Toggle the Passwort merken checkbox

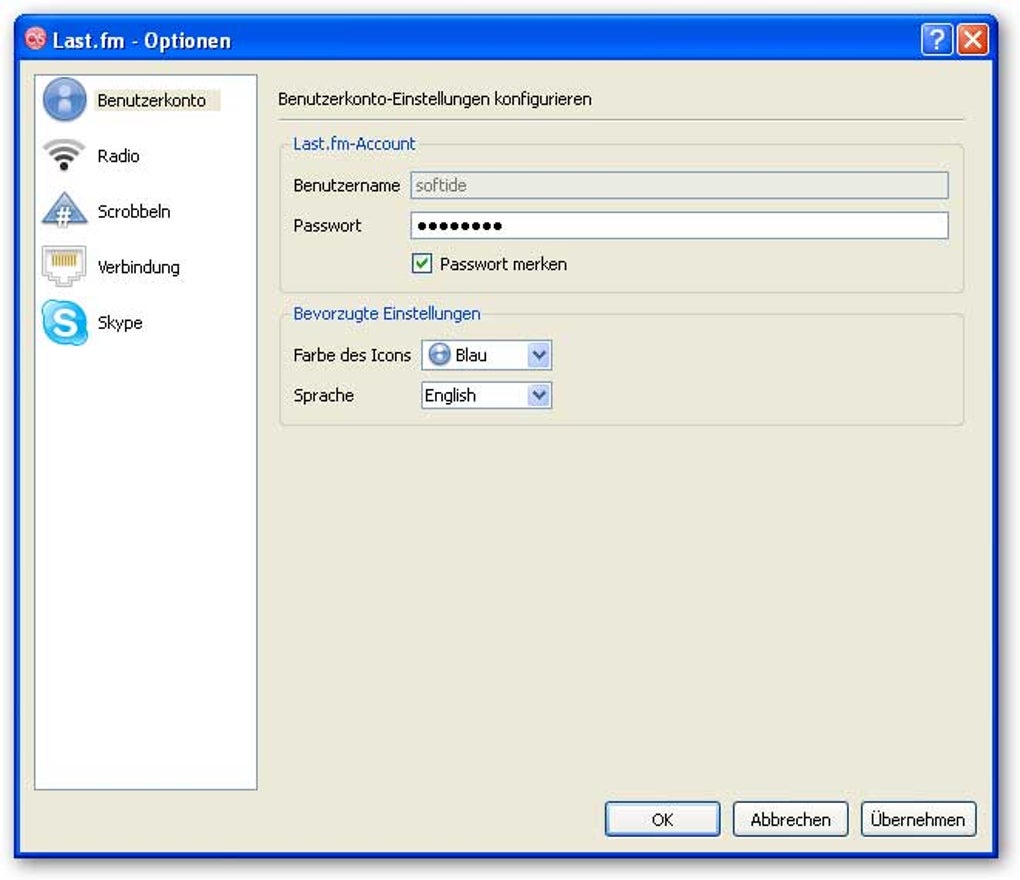(x=422, y=263)
